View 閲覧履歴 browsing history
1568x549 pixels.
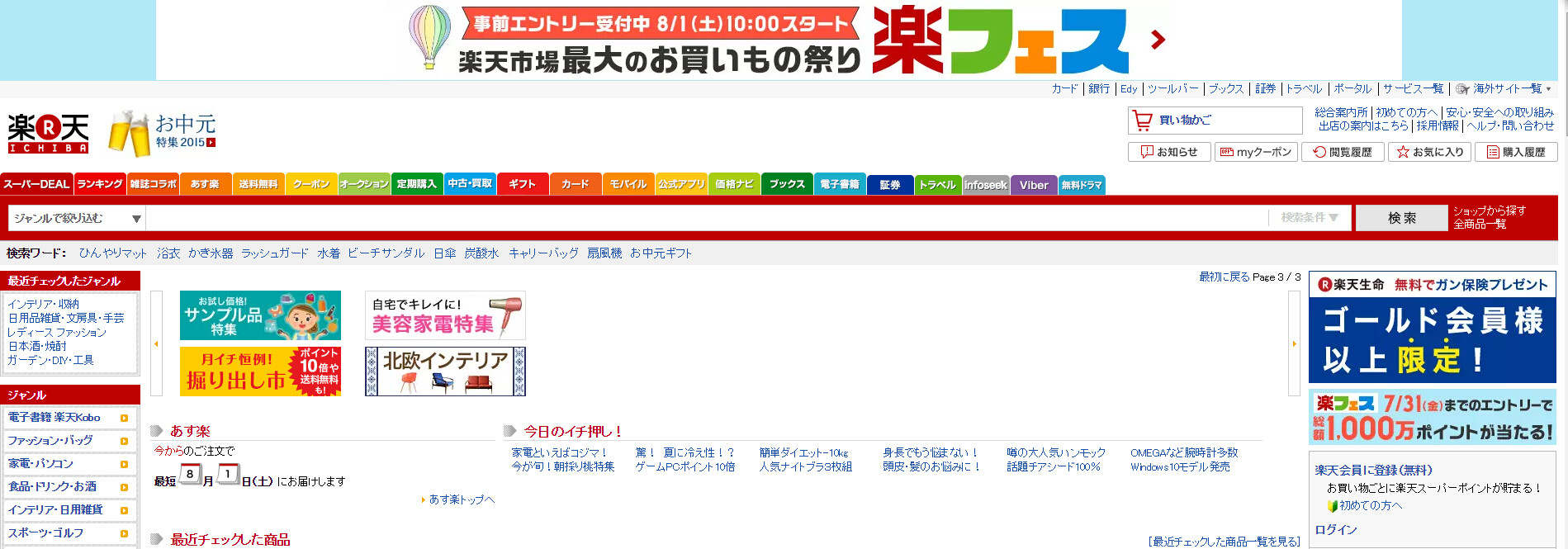click(x=1343, y=152)
